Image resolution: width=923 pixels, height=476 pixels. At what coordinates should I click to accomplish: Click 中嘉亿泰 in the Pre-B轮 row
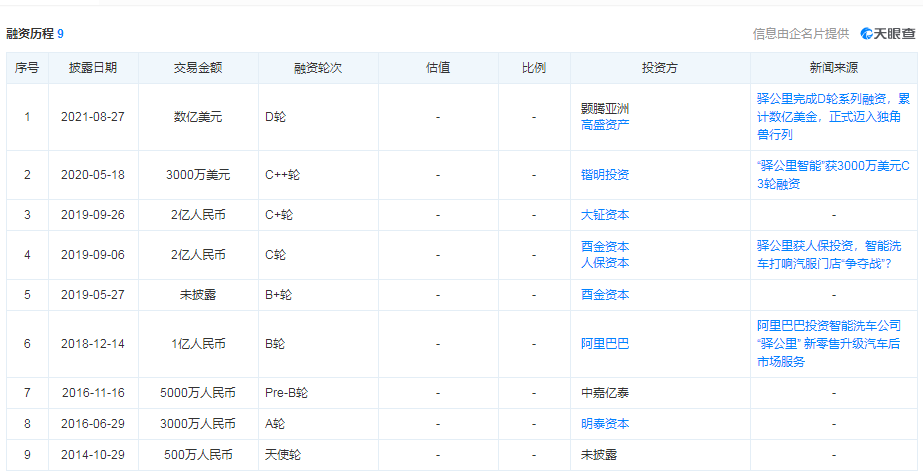[605, 393]
